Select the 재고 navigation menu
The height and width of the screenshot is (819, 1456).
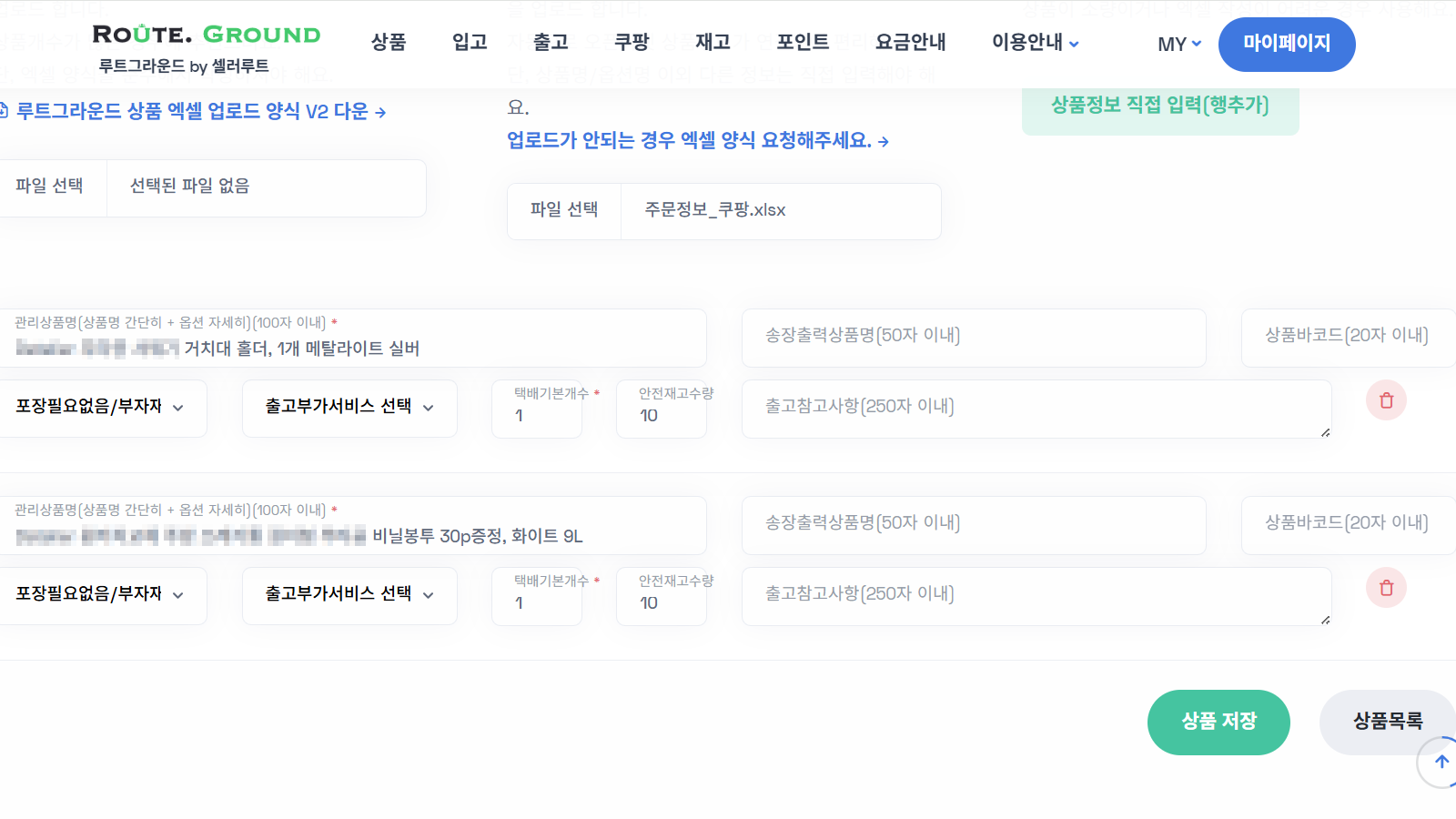tap(712, 42)
